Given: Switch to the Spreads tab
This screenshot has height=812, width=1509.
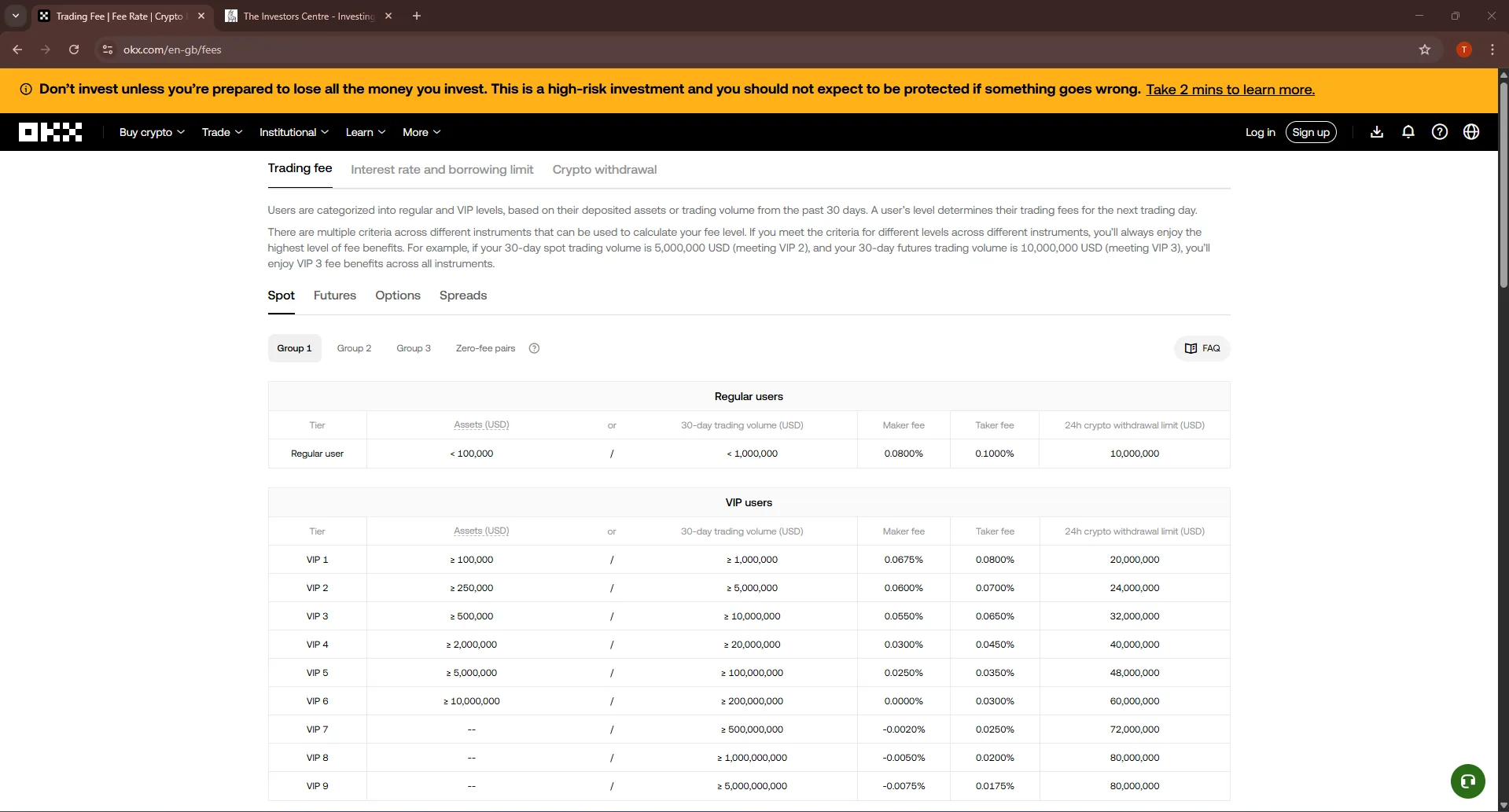Looking at the screenshot, I should point(462,296).
